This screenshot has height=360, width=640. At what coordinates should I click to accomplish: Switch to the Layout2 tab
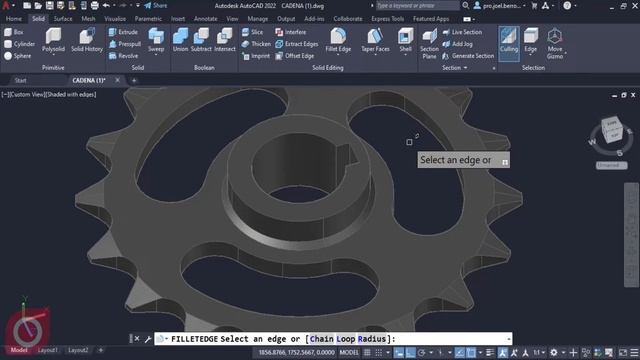pos(78,350)
